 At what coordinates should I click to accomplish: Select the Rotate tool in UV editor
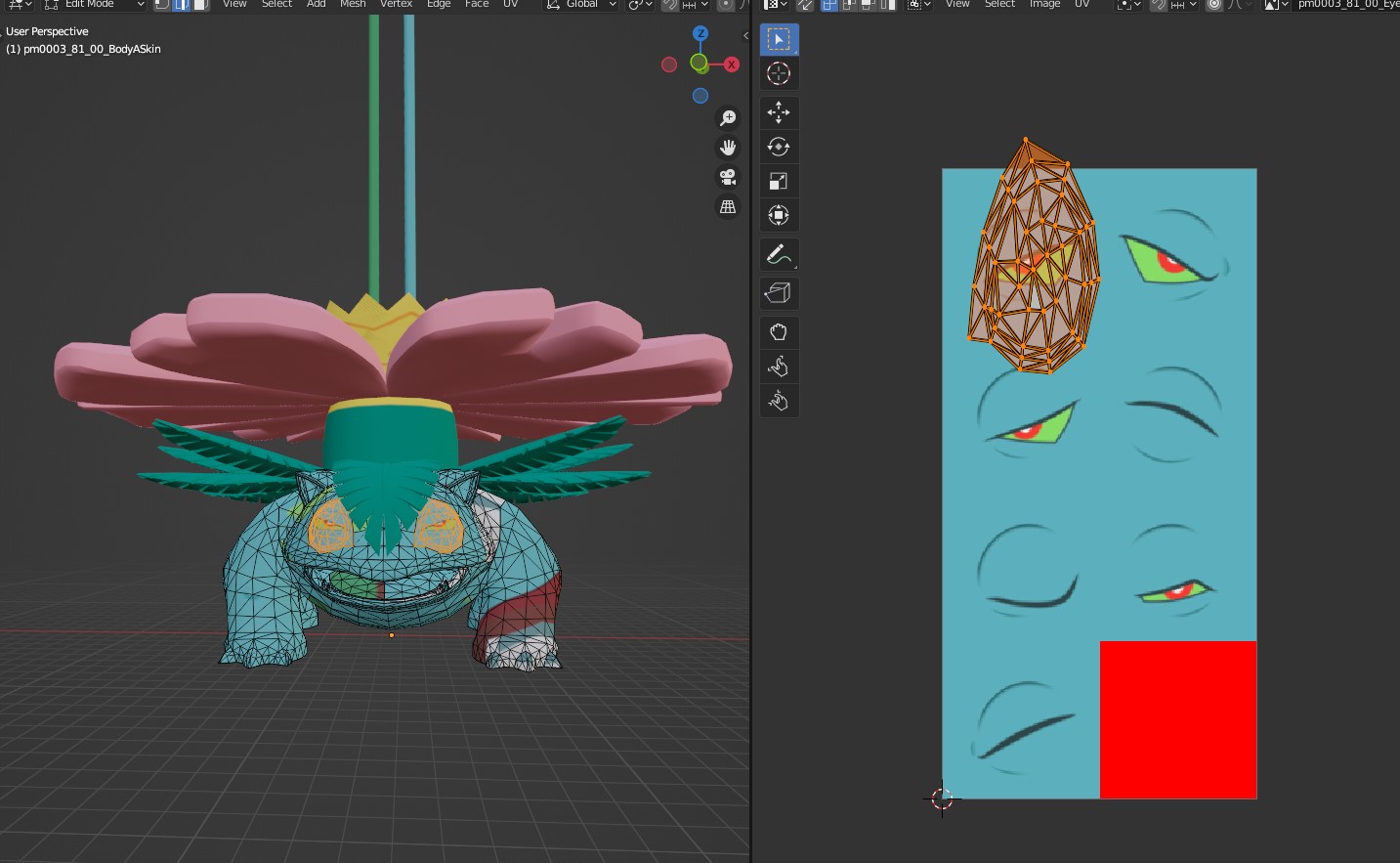(779, 147)
